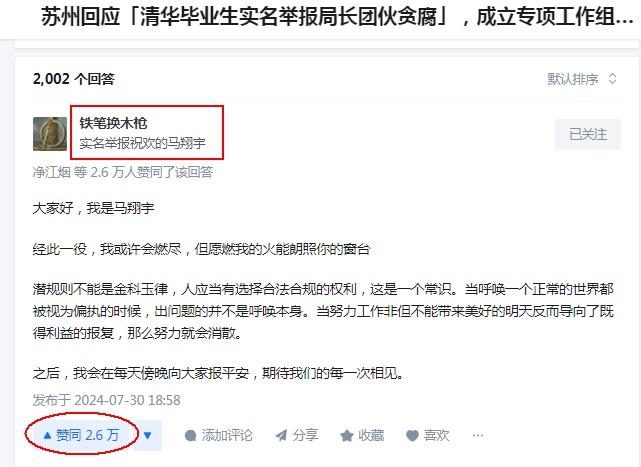
Task: Click the downvote triangle button
Action: point(148,436)
